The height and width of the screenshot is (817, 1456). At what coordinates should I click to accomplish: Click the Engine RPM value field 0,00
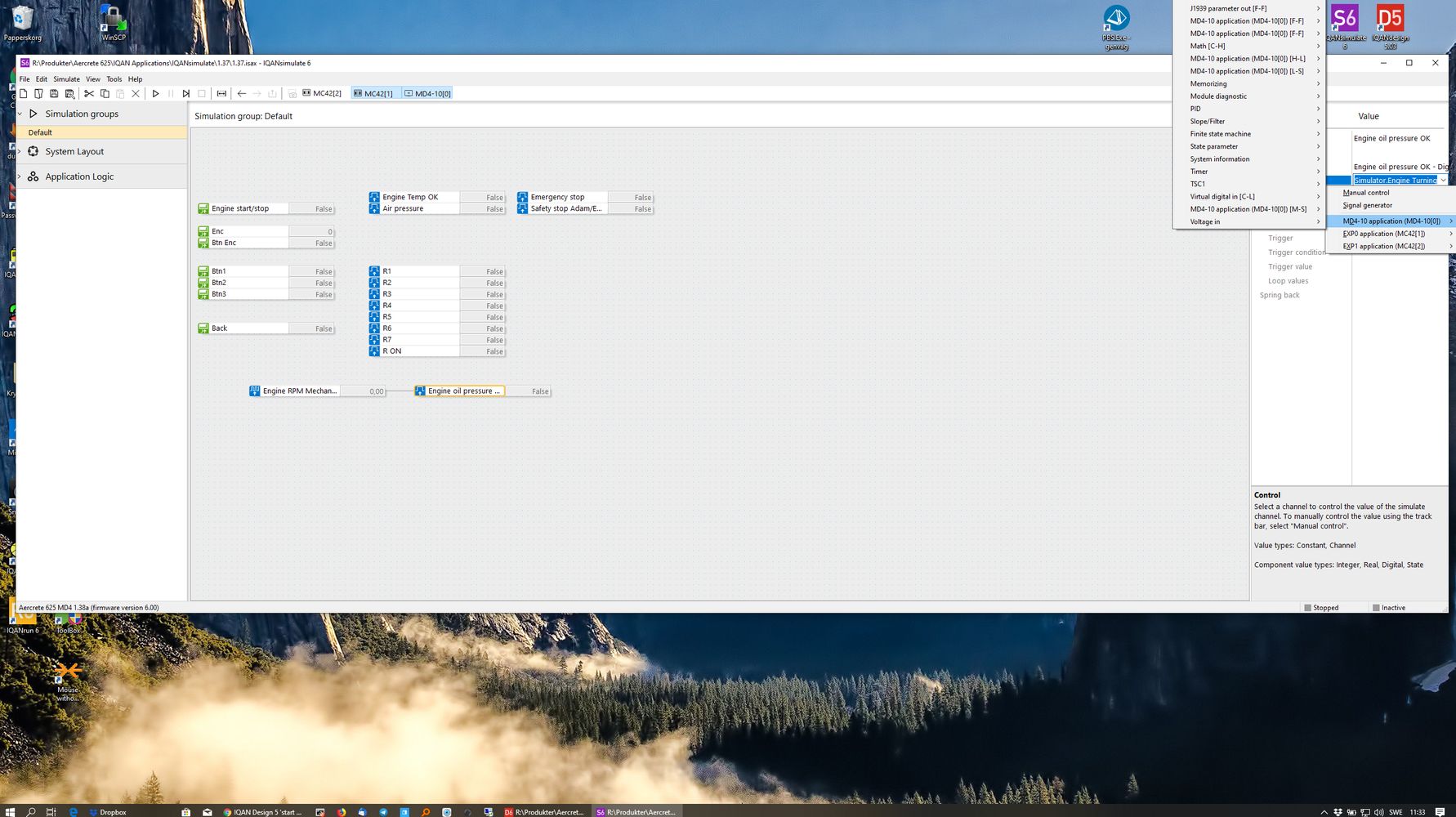click(x=363, y=391)
